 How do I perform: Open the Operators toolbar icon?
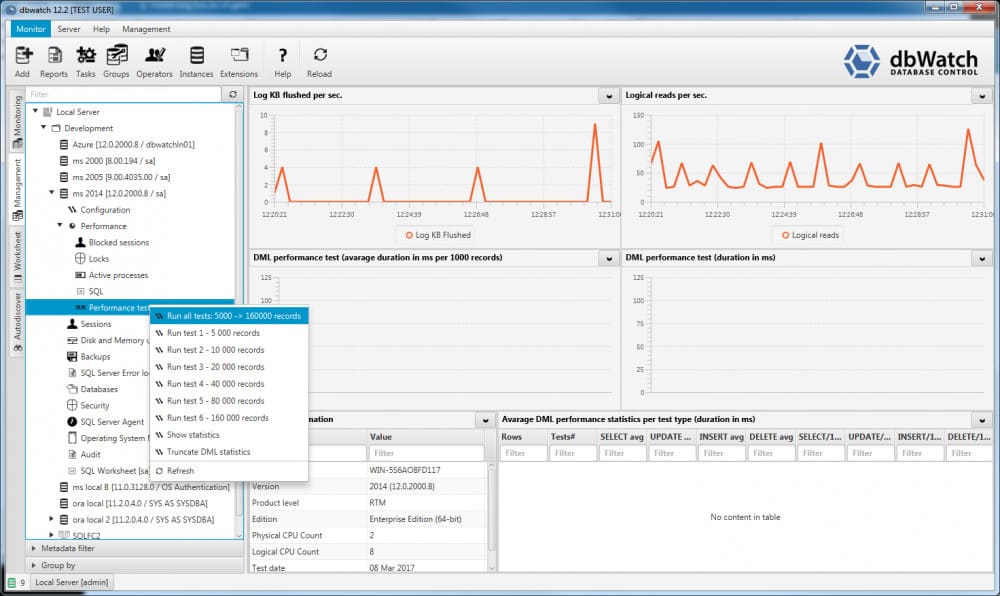(x=154, y=55)
